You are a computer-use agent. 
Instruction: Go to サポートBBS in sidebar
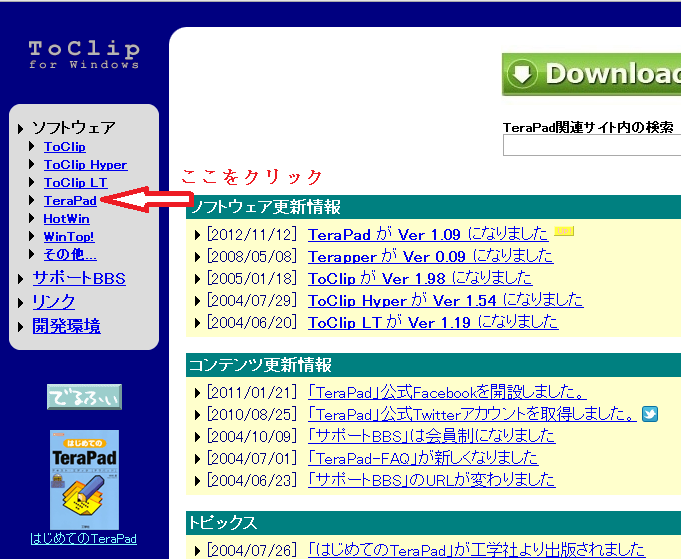[x=79, y=278]
